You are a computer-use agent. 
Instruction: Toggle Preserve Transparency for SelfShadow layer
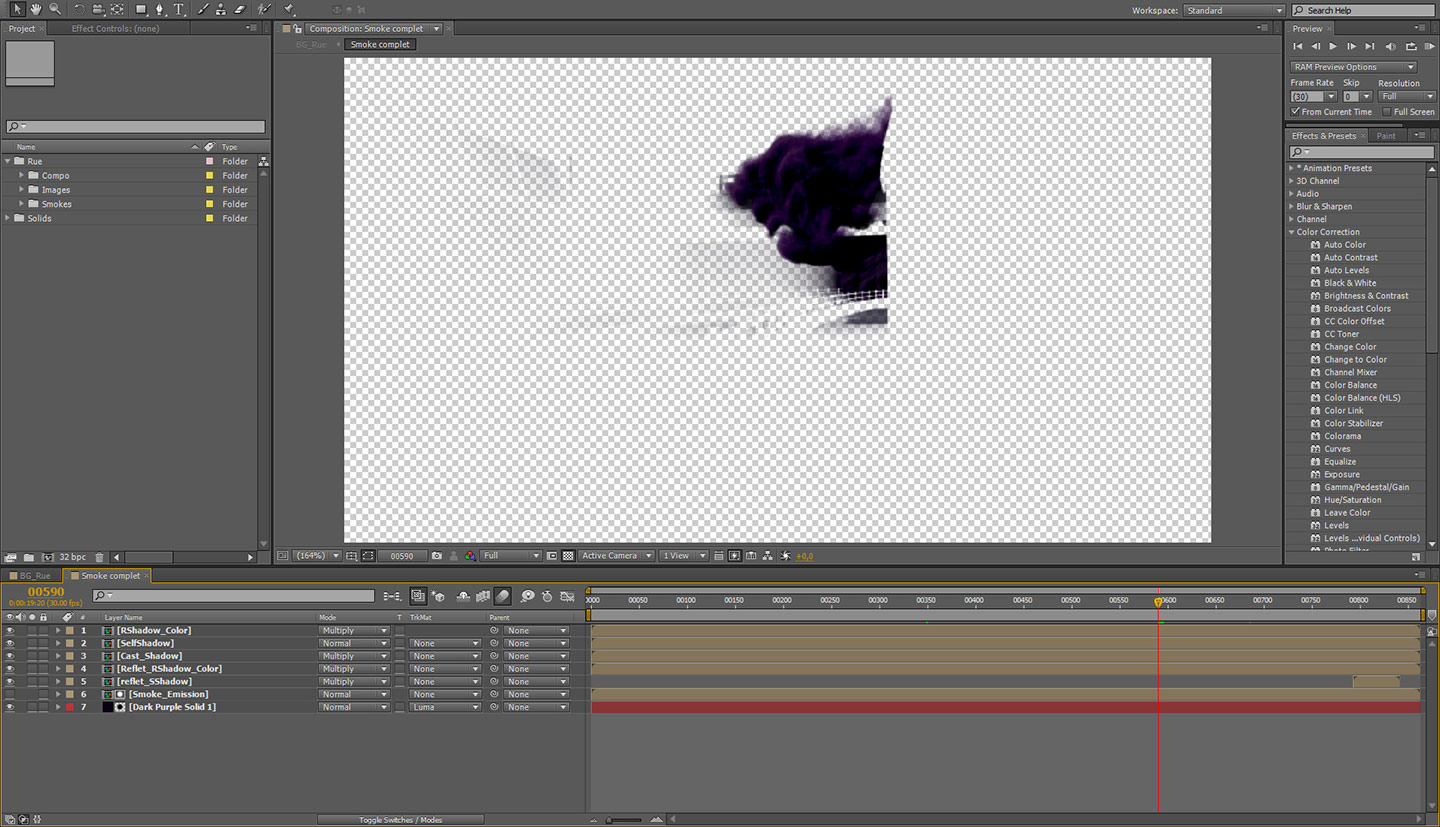click(400, 644)
